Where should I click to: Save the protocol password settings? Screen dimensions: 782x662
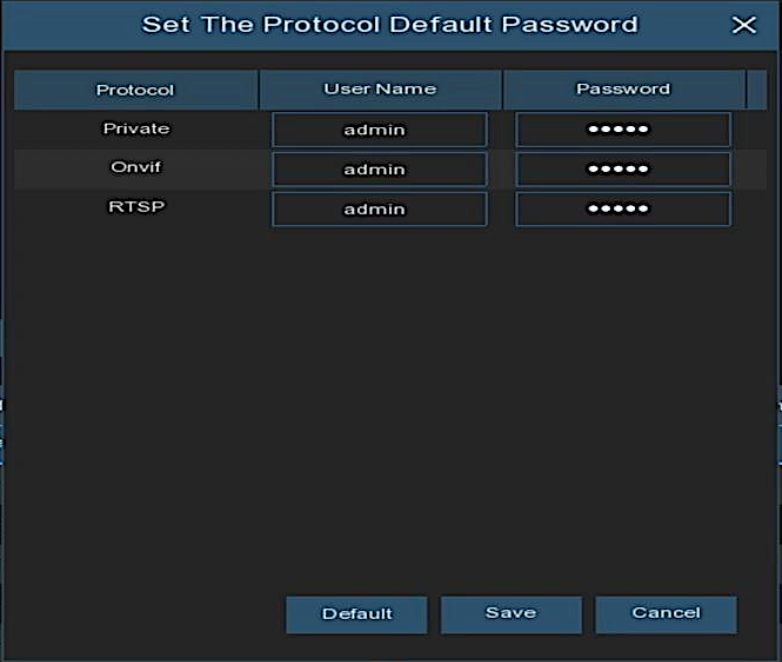511,614
